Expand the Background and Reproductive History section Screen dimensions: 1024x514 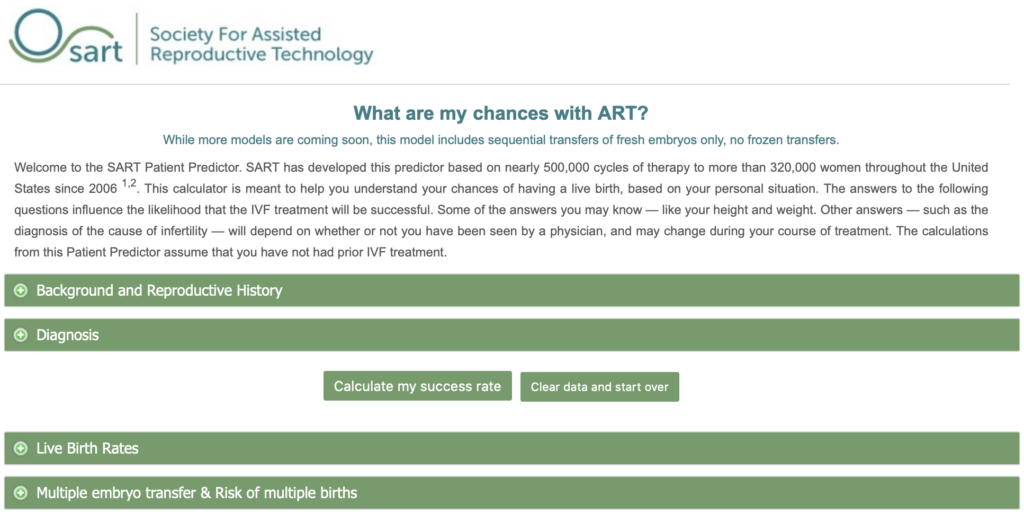coord(511,291)
